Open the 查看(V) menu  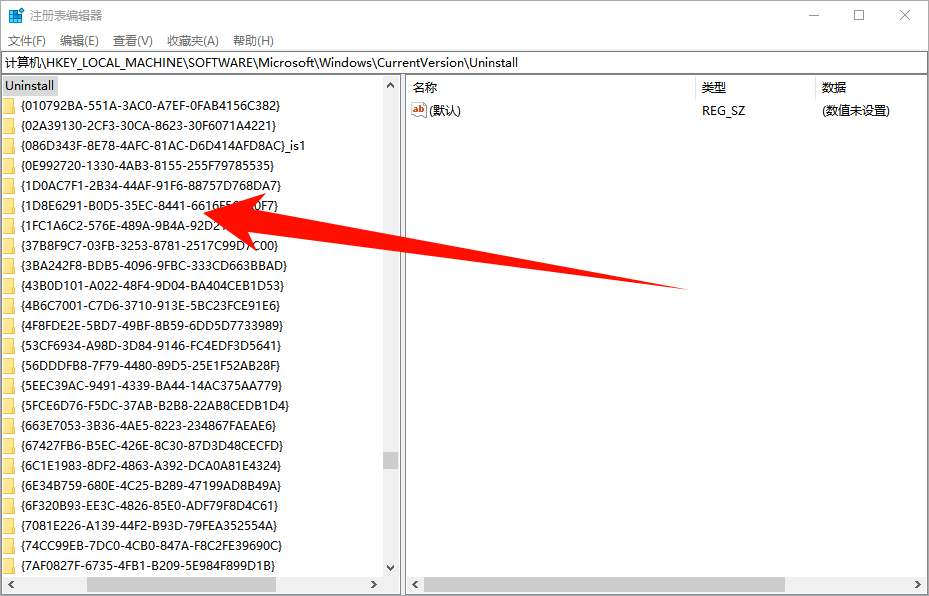(x=133, y=41)
